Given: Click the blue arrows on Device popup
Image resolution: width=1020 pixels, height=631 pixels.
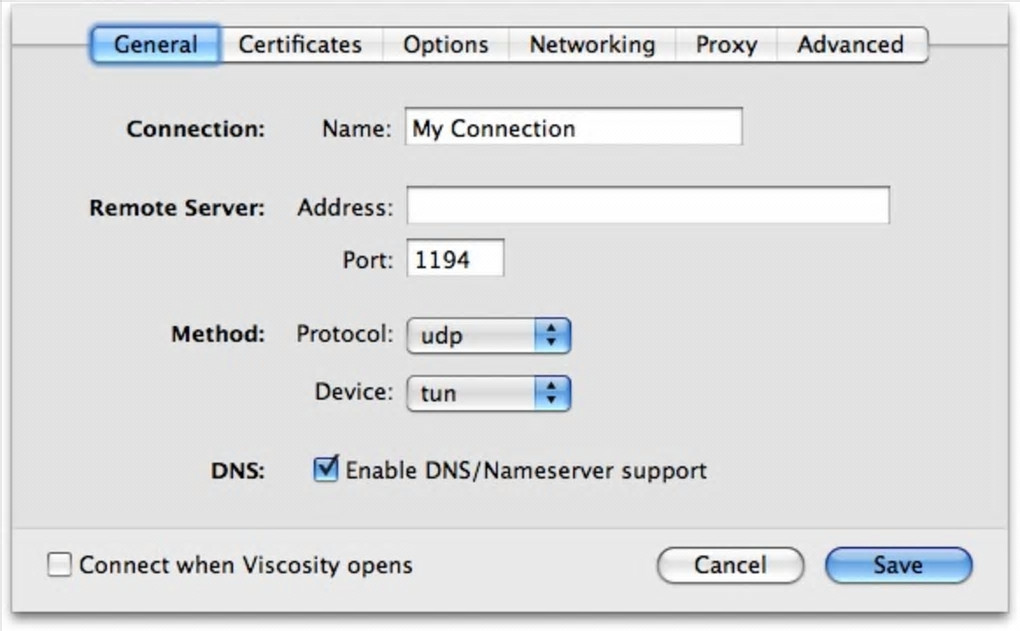Looking at the screenshot, I should point(551,393).
